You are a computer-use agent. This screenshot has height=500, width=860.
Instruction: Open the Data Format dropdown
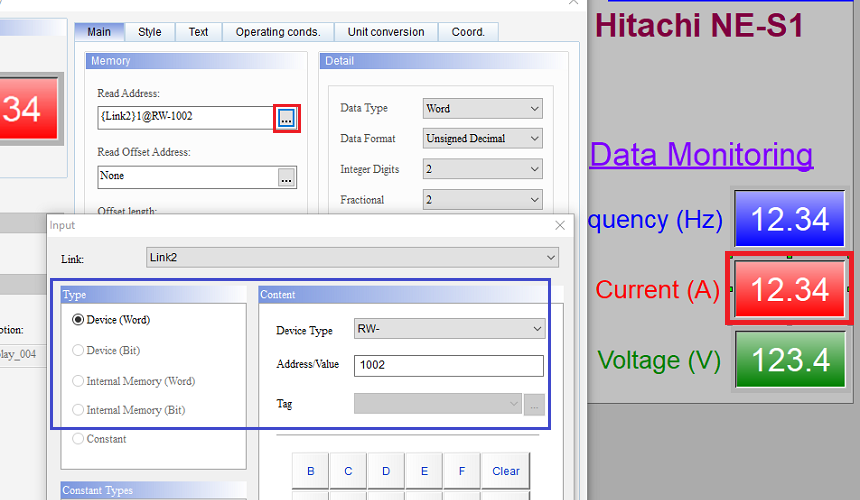(483, 139)
